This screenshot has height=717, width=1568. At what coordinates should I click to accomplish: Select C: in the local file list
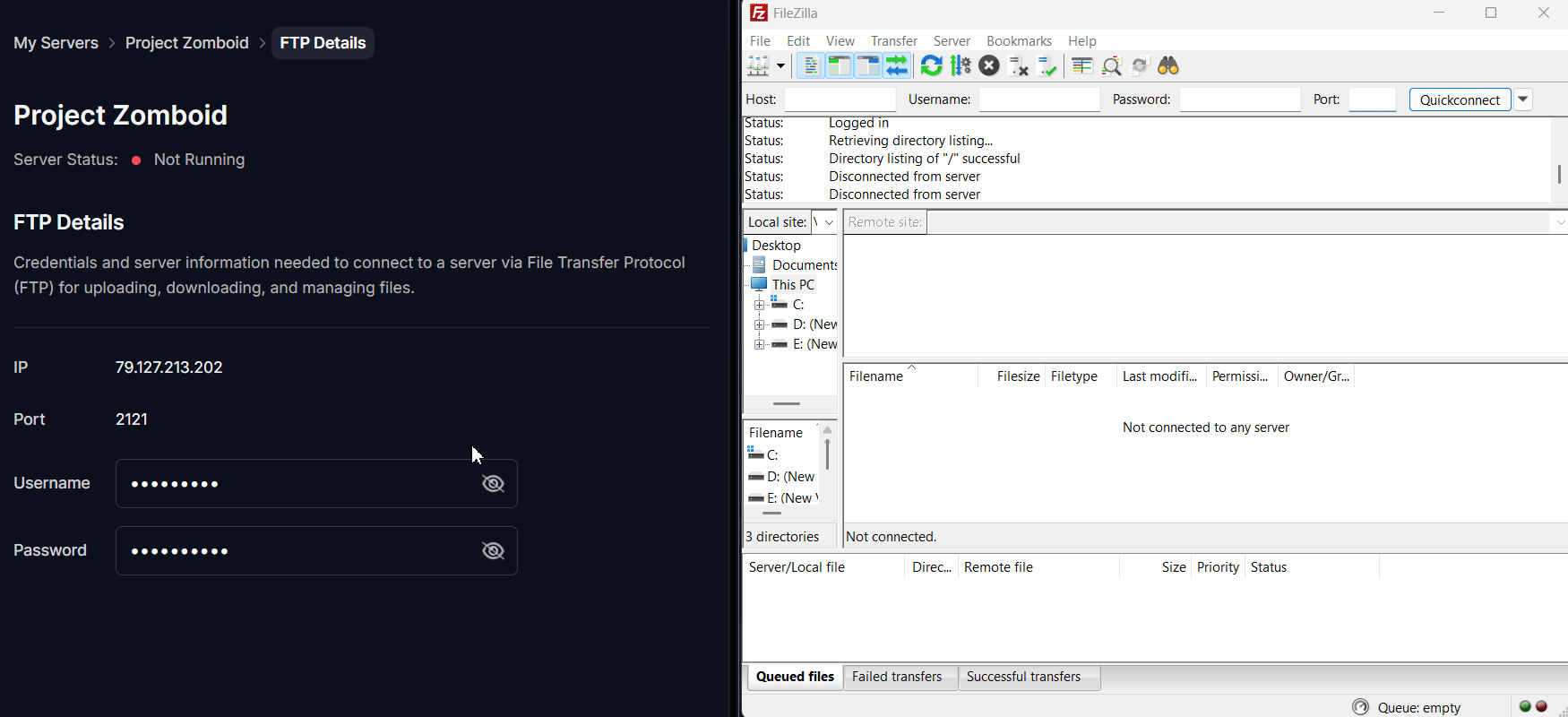pos(772,455)
